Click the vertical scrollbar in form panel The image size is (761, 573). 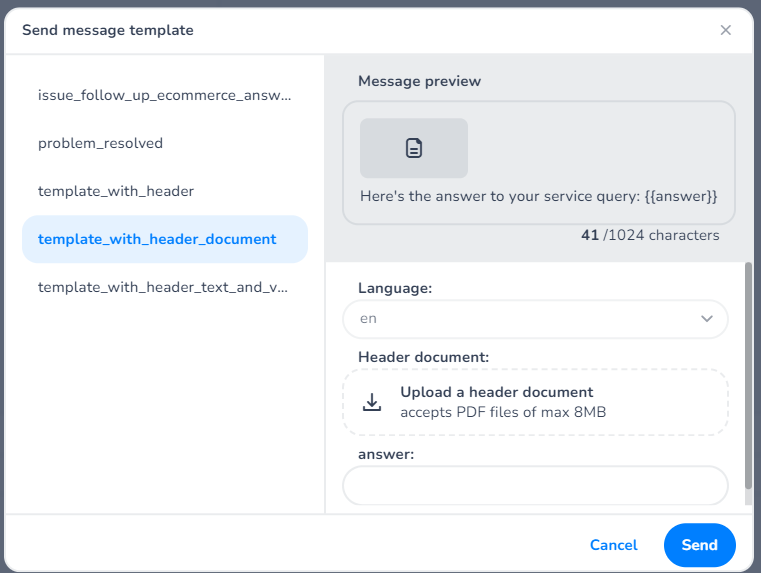tap(747, 380)
